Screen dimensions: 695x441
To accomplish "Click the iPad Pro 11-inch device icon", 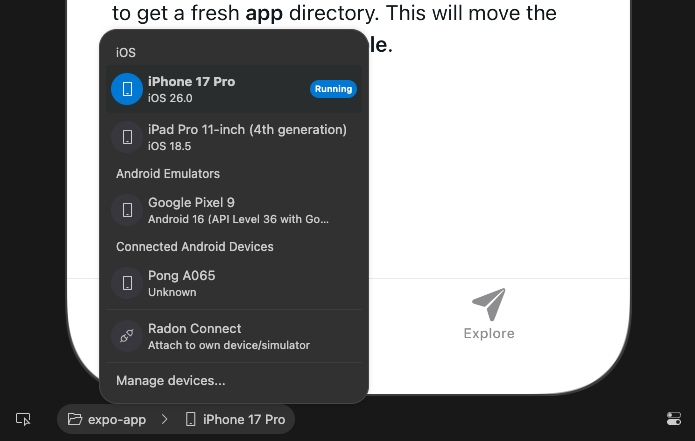I will pyautogui.click(x=127, y=137).
